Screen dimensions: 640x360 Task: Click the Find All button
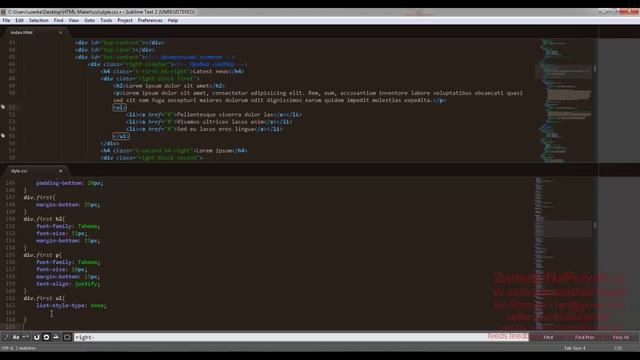(620, 337)
